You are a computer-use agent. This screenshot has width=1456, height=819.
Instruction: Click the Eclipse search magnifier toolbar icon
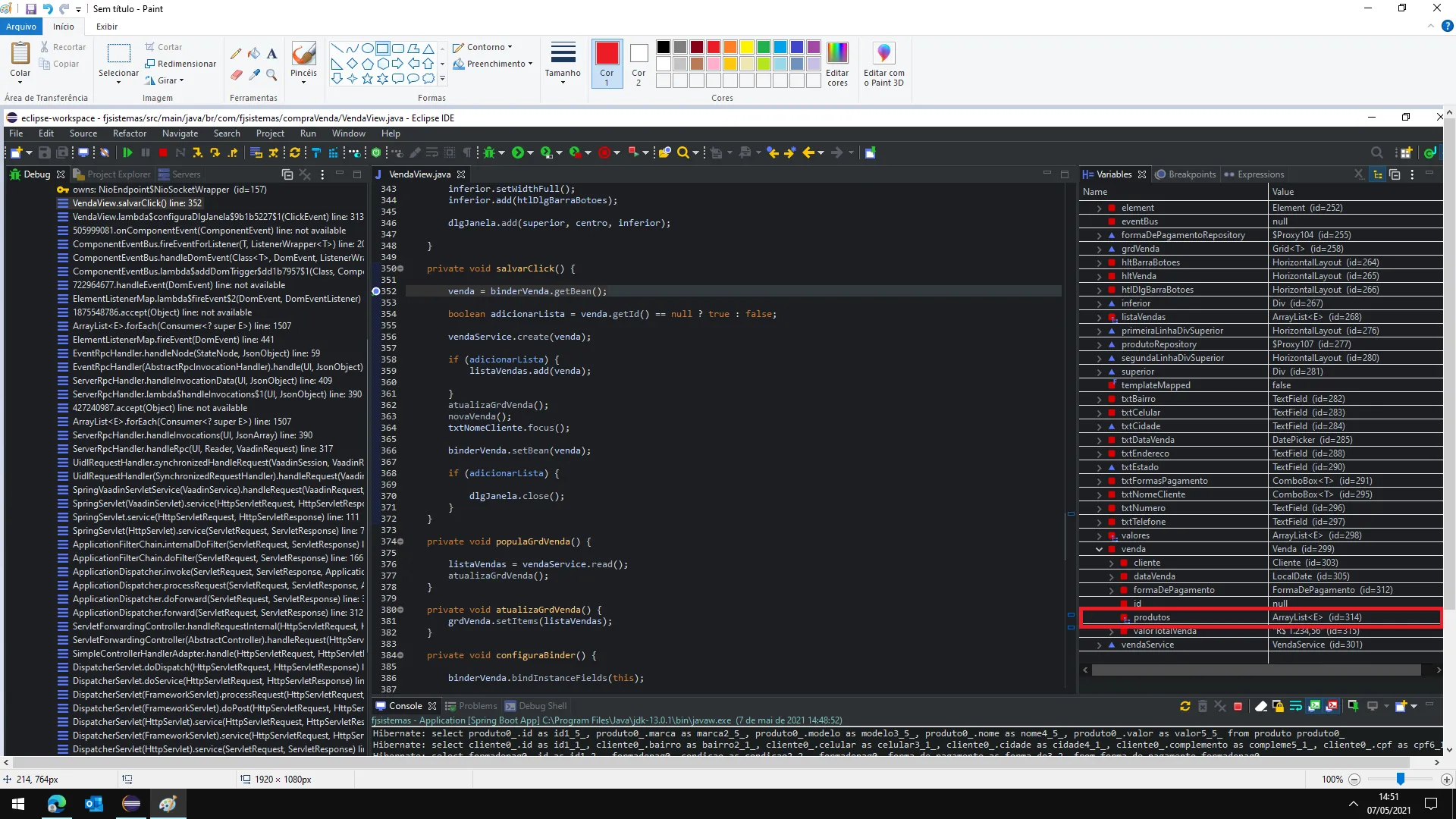683,153
